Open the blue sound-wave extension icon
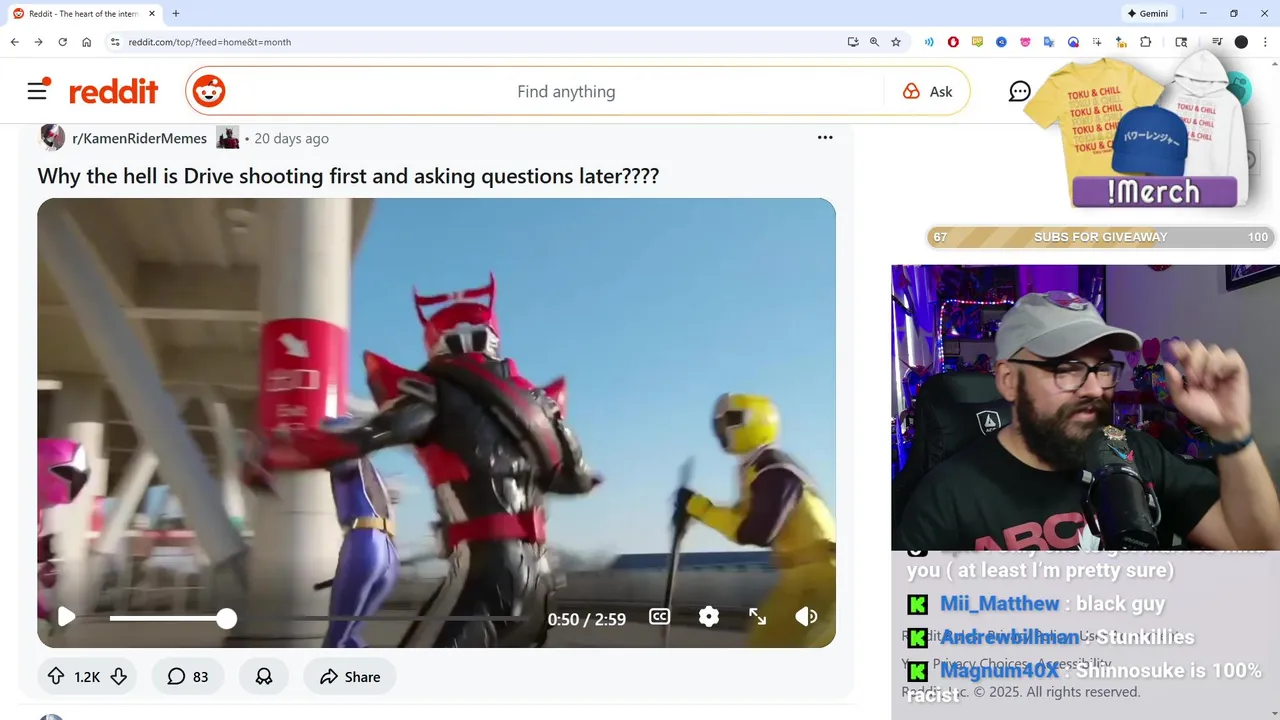 point(929,42)
